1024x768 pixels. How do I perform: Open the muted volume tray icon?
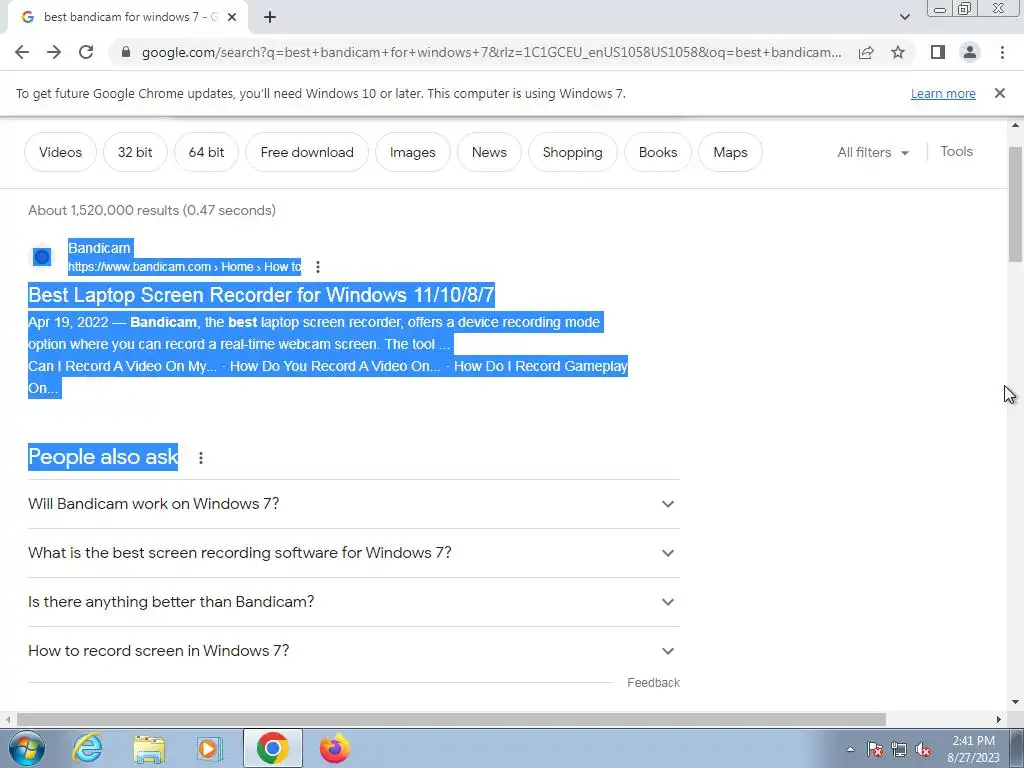click(923, 749)
